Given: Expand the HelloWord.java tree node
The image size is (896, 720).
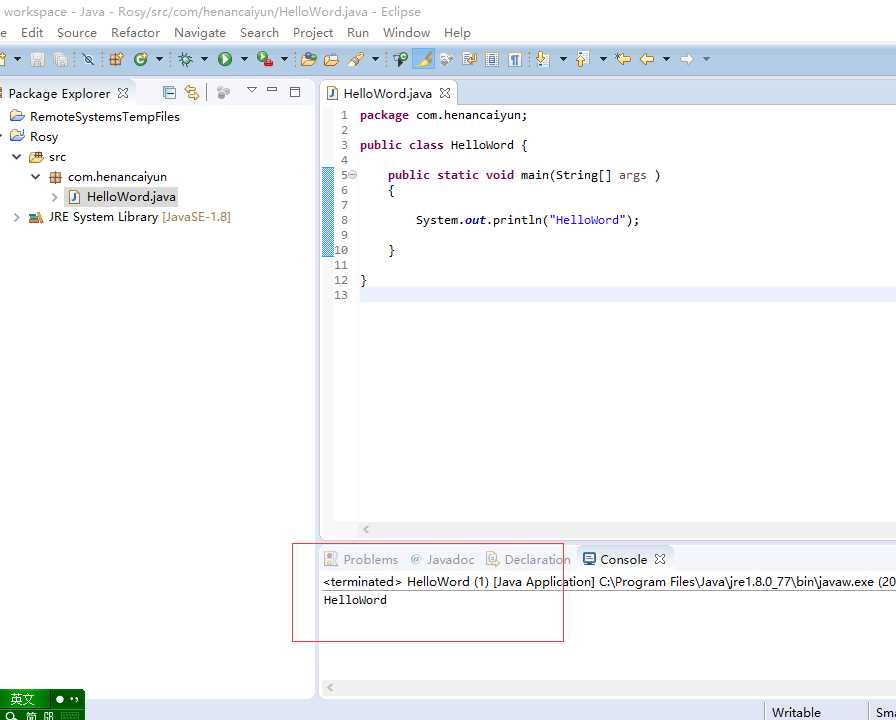Looking at the screenshot, I should [x=55, y=197].
